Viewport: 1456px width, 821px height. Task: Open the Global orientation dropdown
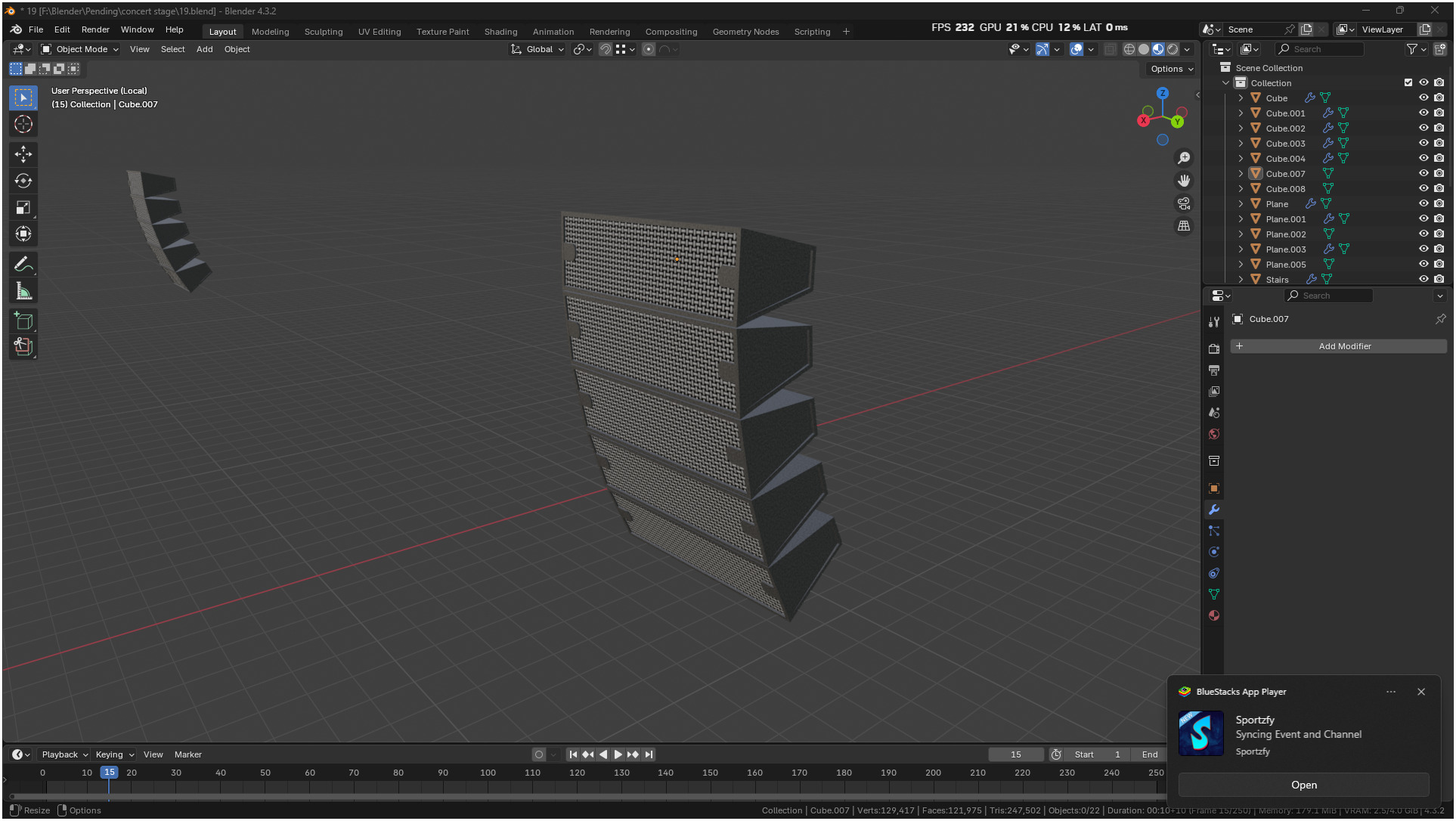(x=538, y=49)
